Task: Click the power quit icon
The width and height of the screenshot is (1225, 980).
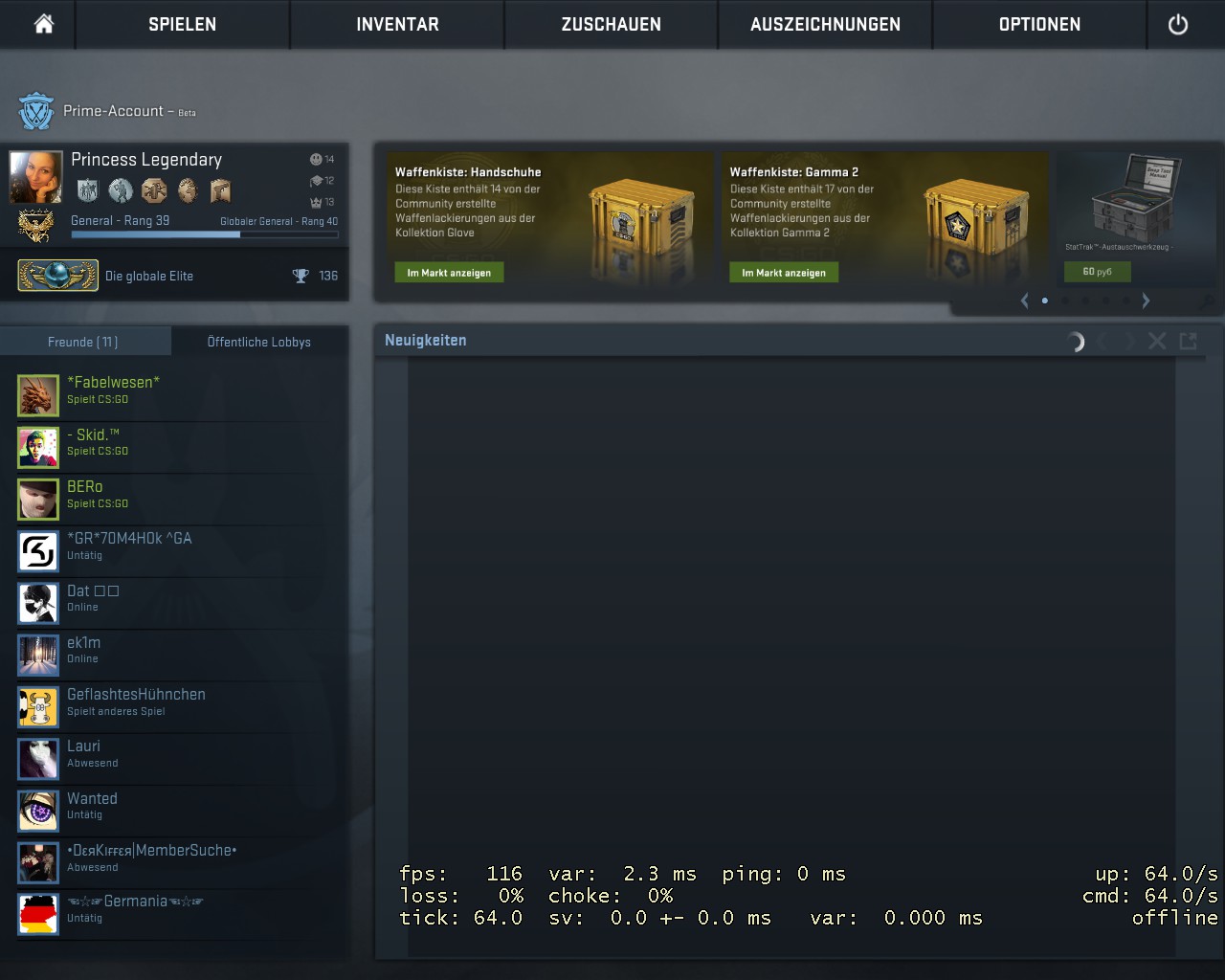Action: pos(1178,24)
